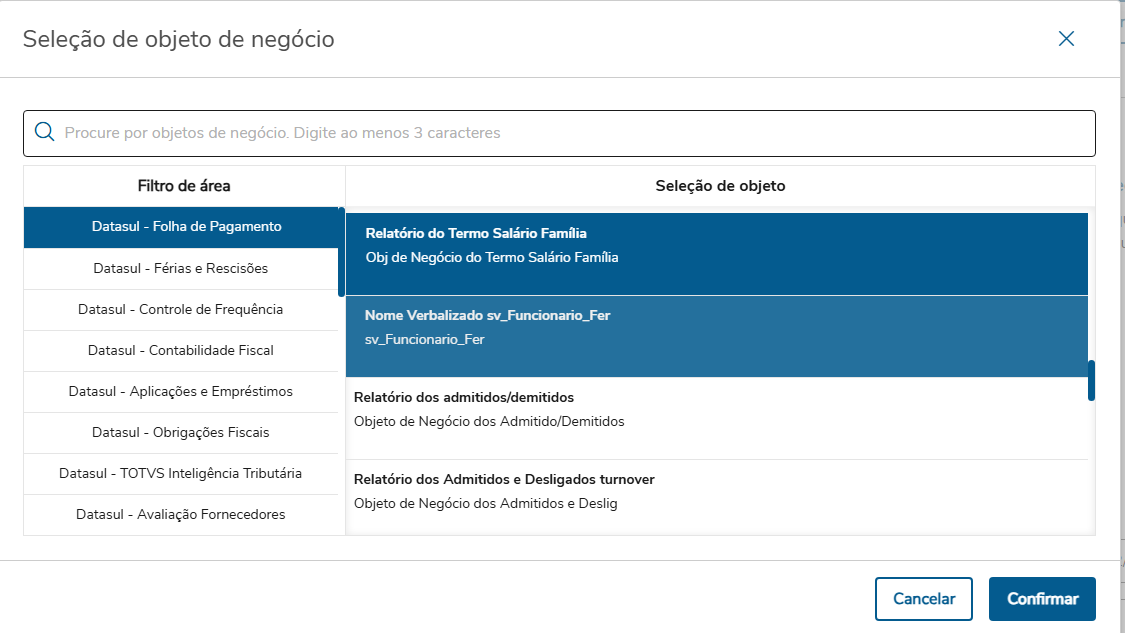The image size is (1125, 633).
Task: Type in the business object search field
Action: tap(570, 132)
